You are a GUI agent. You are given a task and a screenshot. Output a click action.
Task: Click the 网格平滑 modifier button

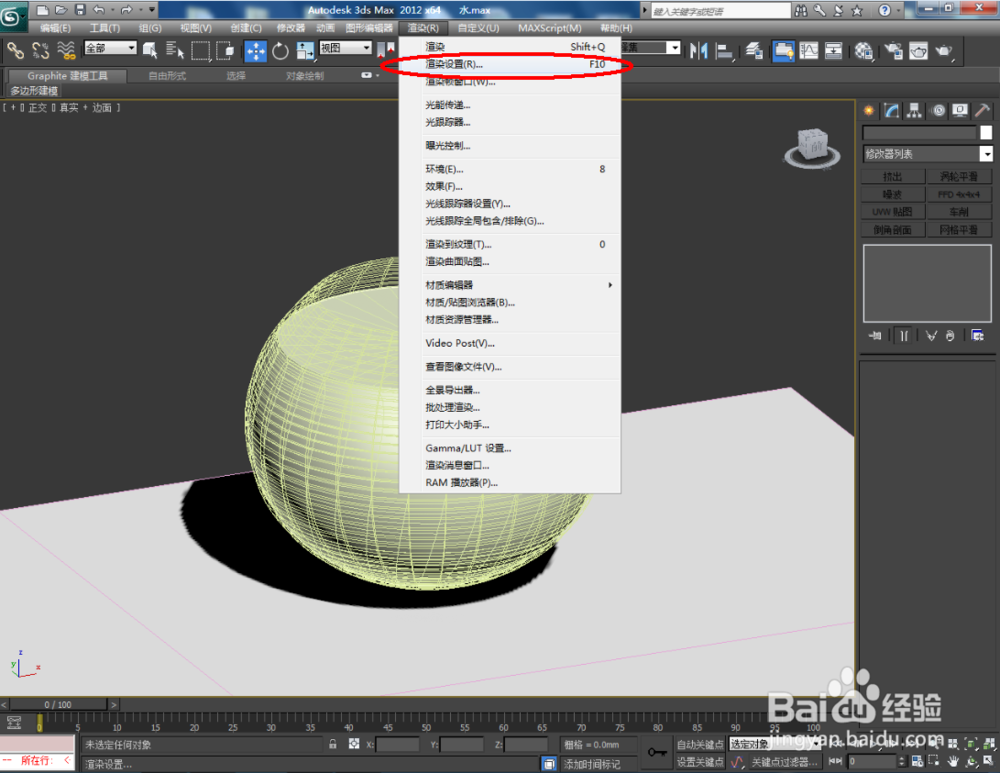(959, 230)
